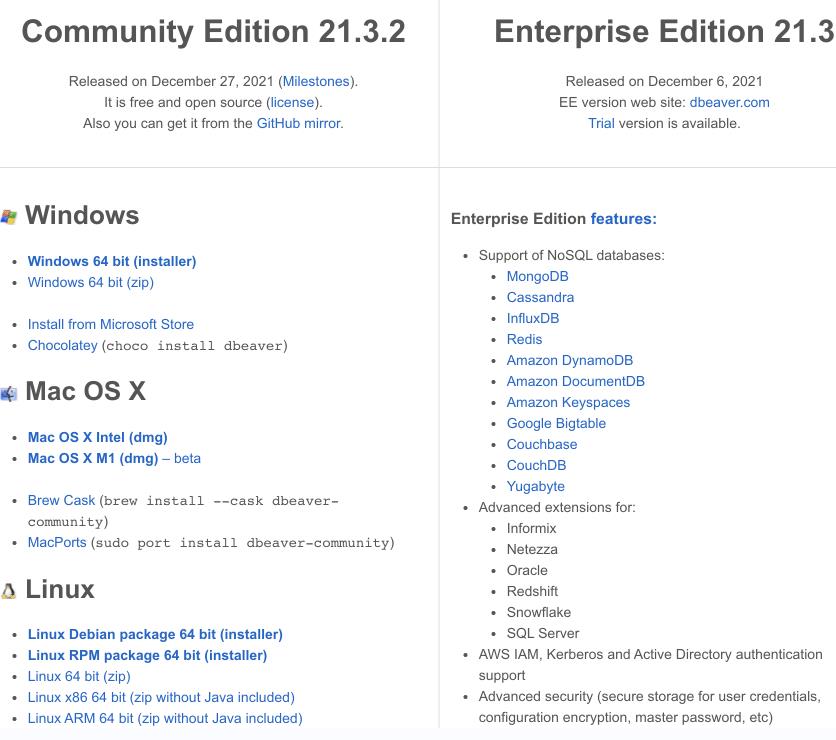Open Enterprise Edition features link

pos(623,218)
